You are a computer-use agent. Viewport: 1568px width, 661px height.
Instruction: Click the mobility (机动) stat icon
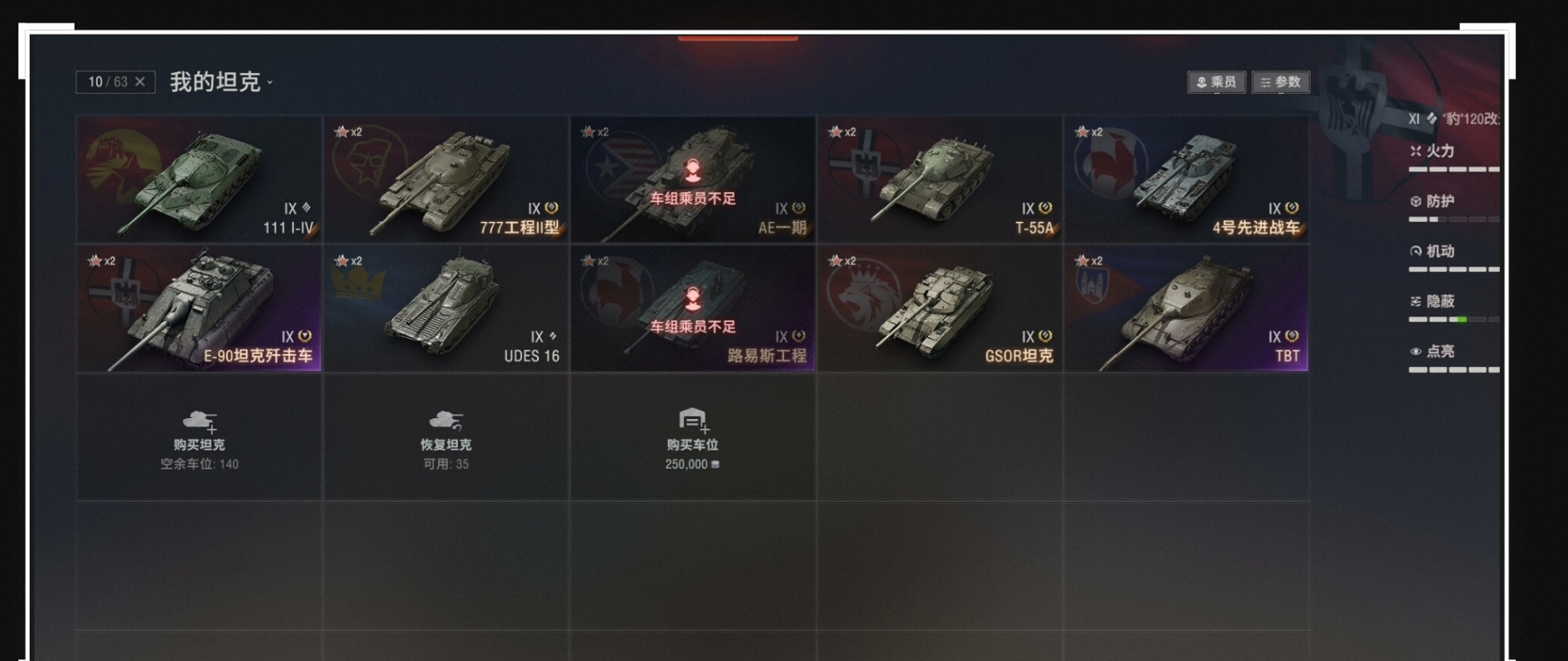click(x=1416, y=251)
